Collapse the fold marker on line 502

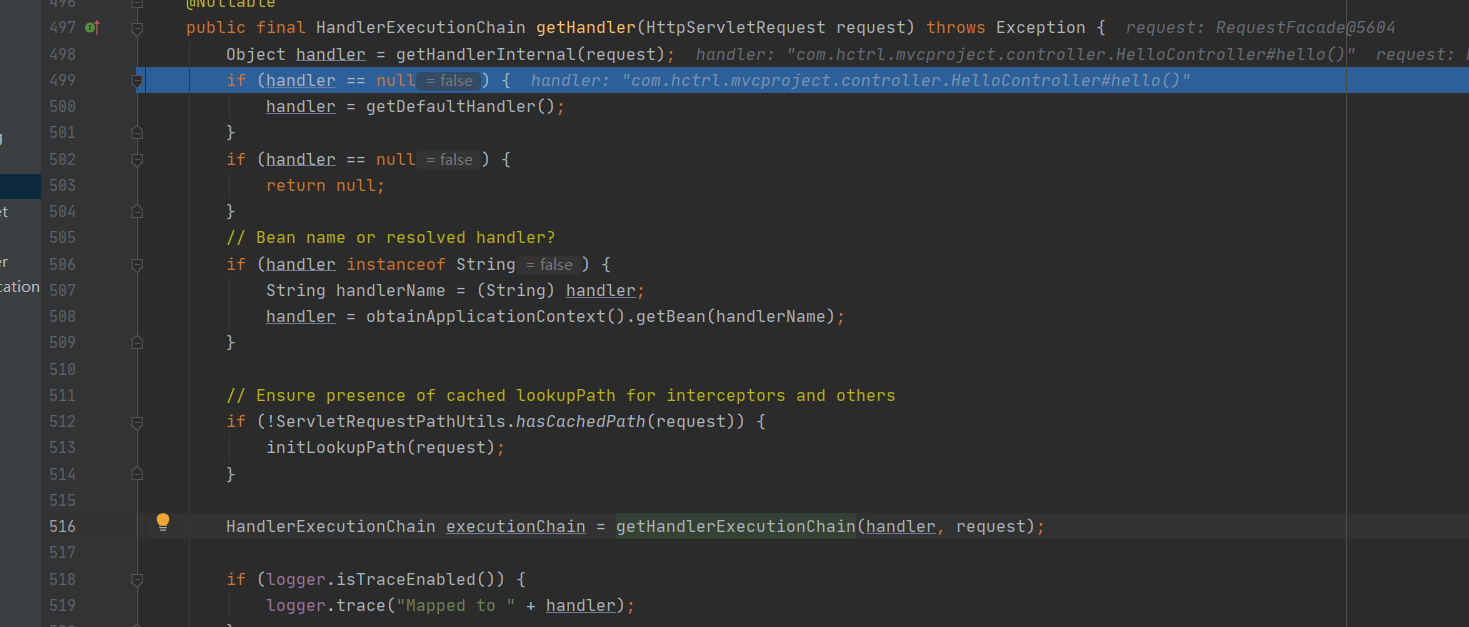pos(137,160)
